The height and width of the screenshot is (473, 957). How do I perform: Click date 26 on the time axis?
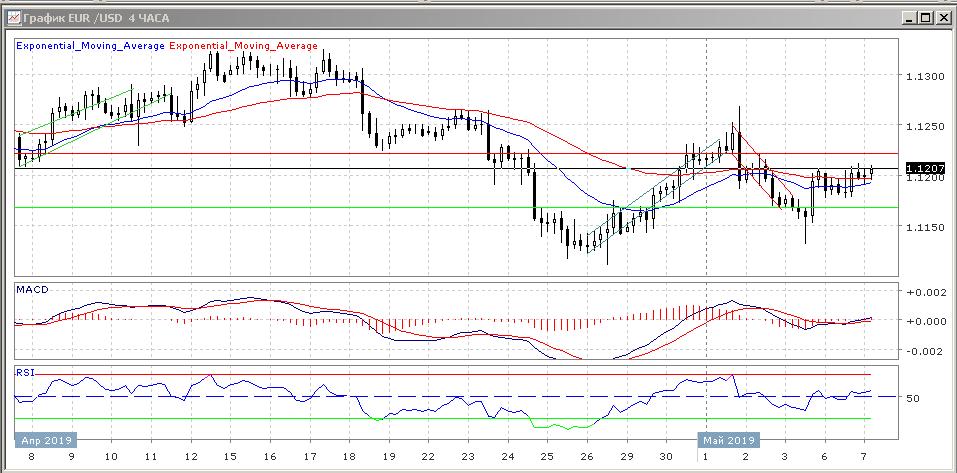coord(589,455)
